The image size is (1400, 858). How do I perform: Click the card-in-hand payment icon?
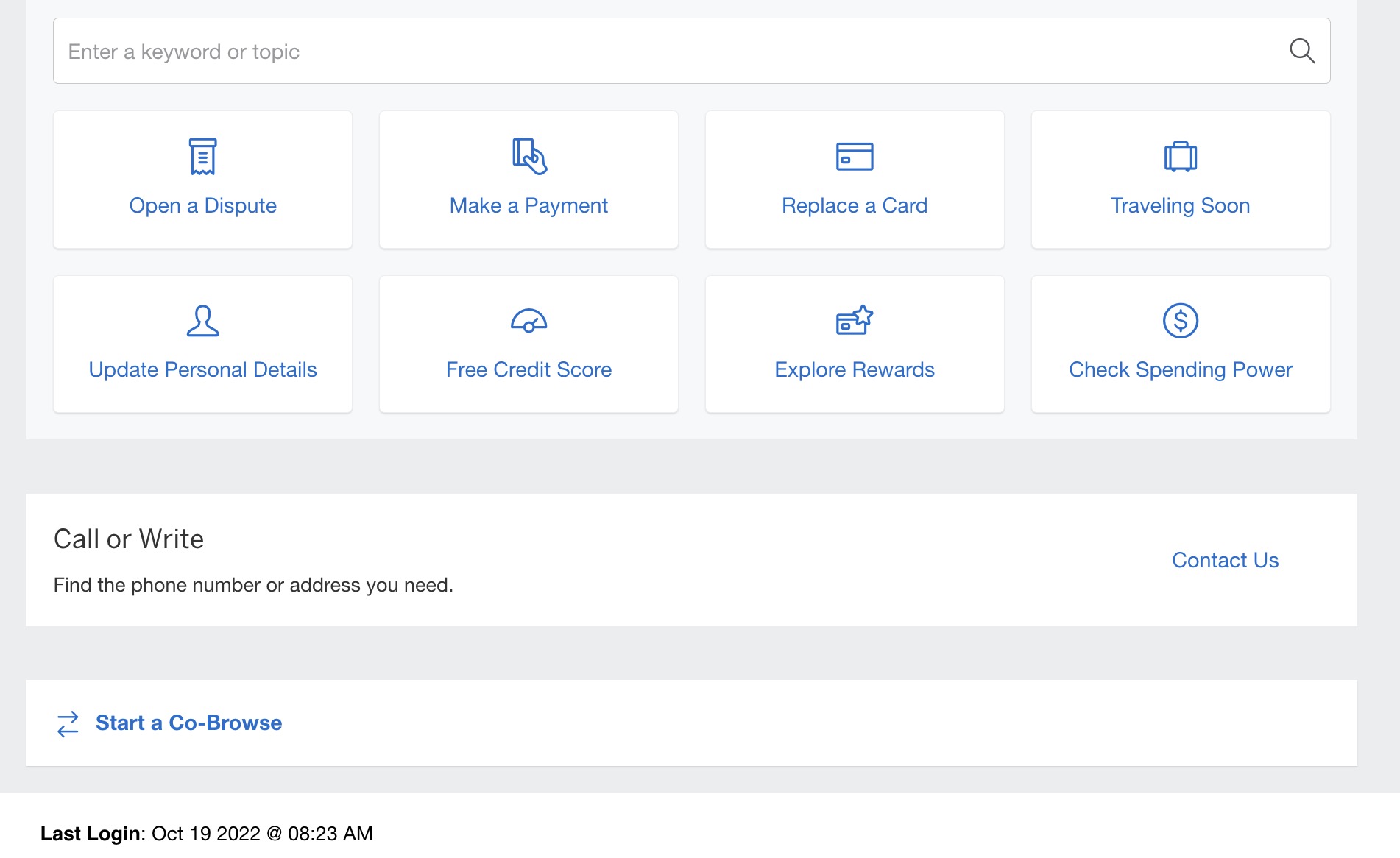(528, 156)
